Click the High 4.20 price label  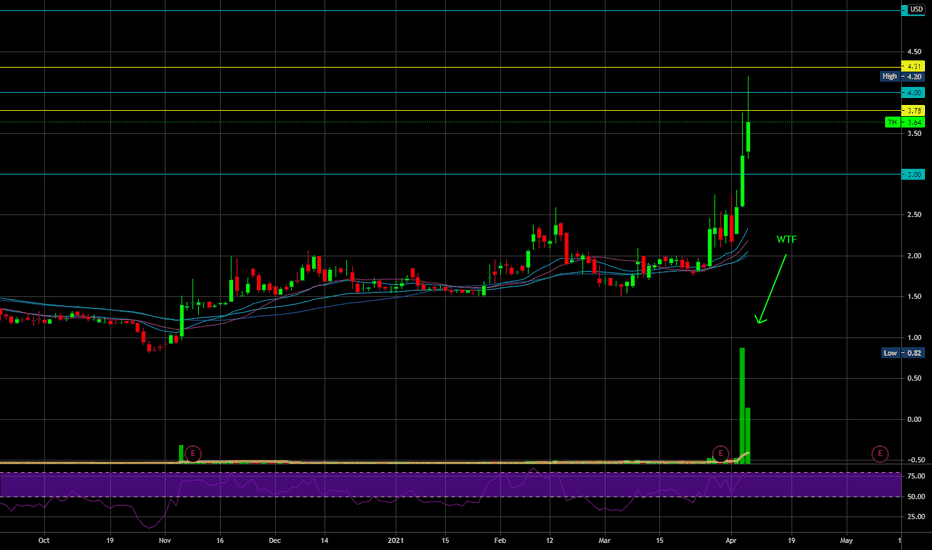click(902, 76)
